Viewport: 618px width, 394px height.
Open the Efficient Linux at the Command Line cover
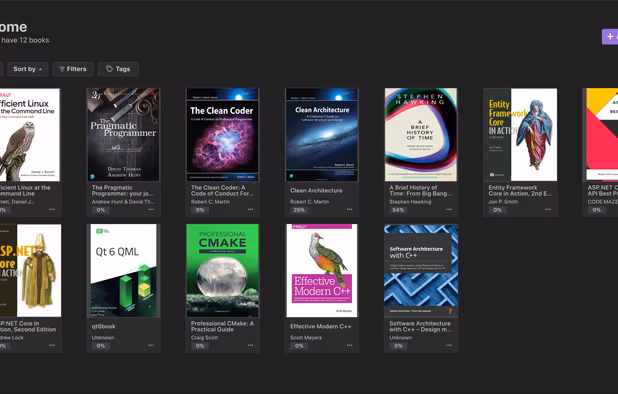point(30,135)
